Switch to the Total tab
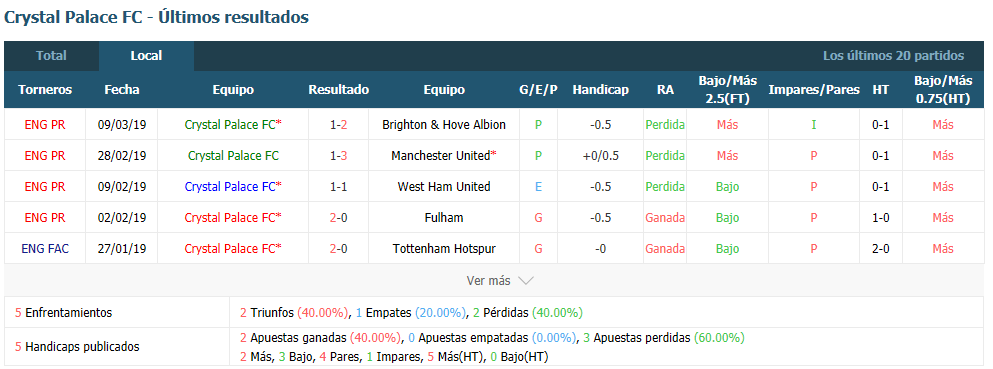The image size is (993, 369). point(51,56)
